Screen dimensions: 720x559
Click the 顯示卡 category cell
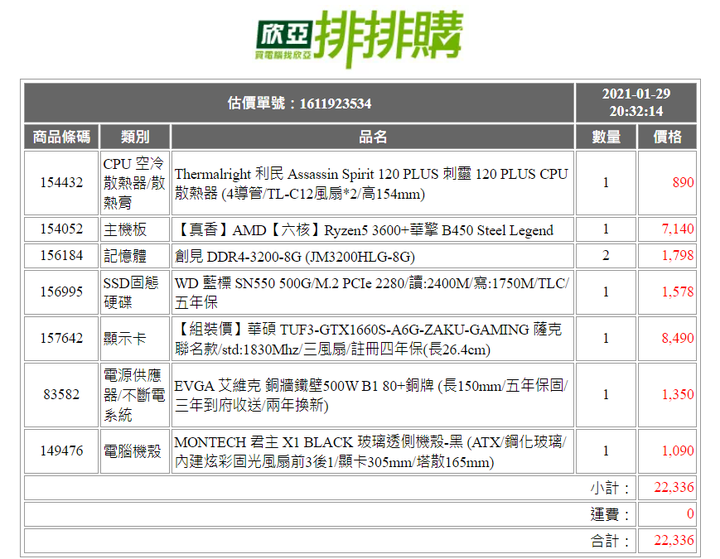coord(135,339)
